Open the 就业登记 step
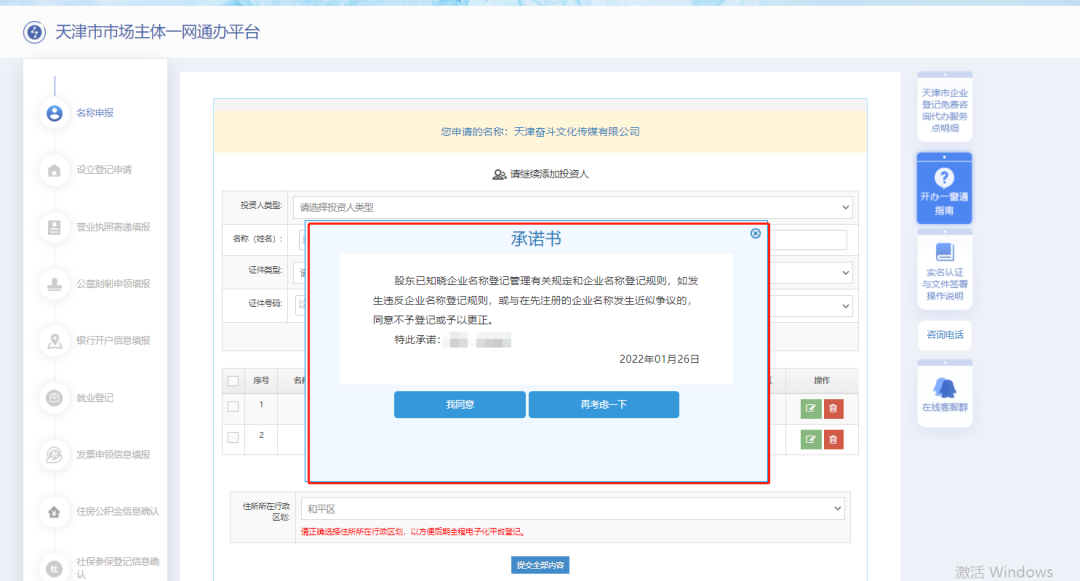Viewport: 1080px width, 581px height. pos(53,397)
